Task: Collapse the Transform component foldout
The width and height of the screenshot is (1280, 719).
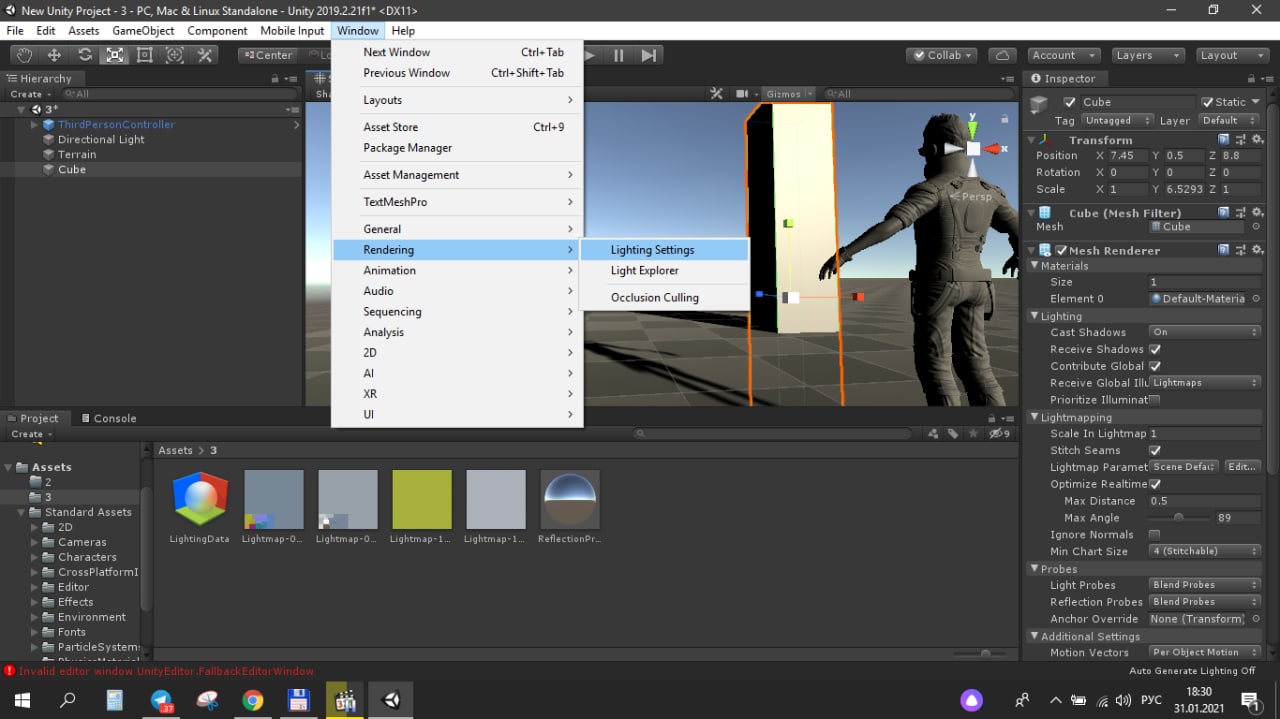Action: coord(1033,140)
